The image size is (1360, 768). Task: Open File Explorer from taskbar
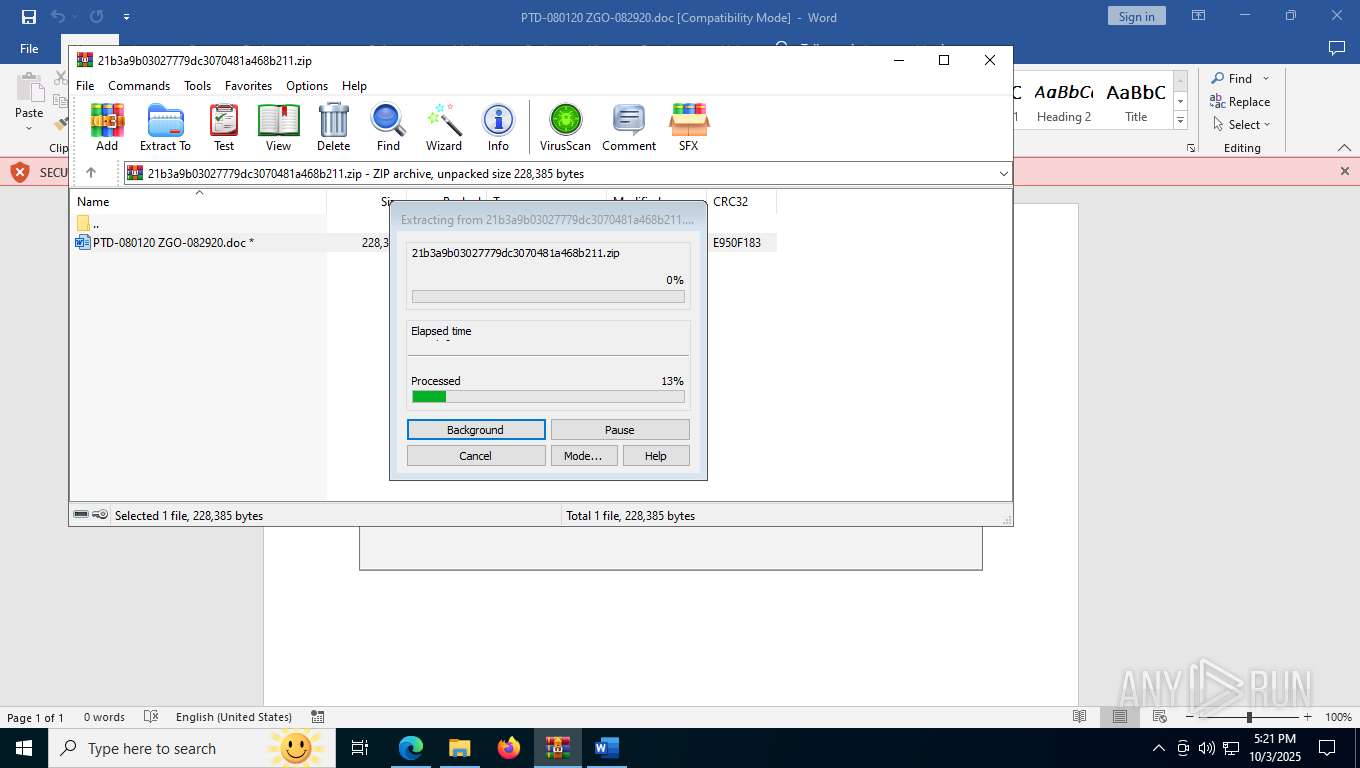(x=460, y=748)
